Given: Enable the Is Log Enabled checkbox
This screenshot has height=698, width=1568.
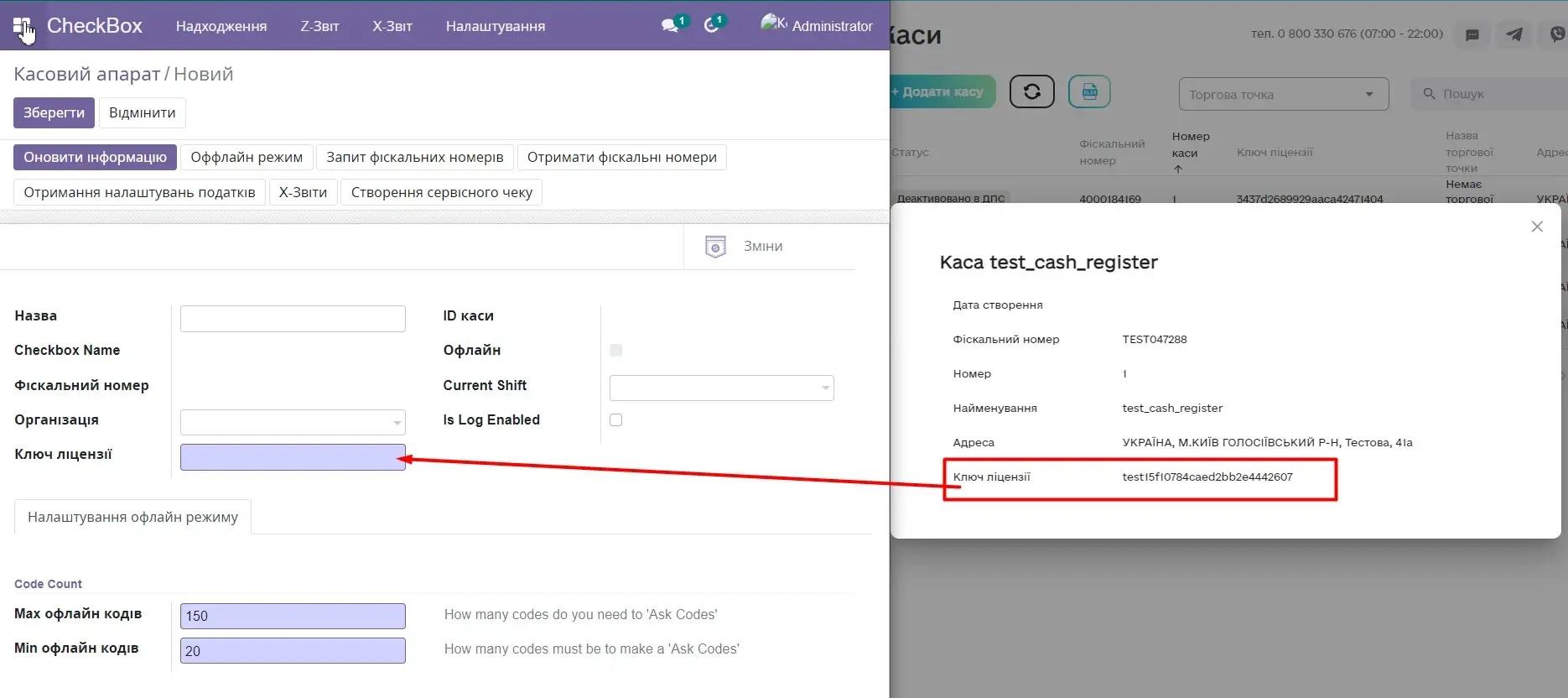Looking at the screenshot, I should (616, 420).
